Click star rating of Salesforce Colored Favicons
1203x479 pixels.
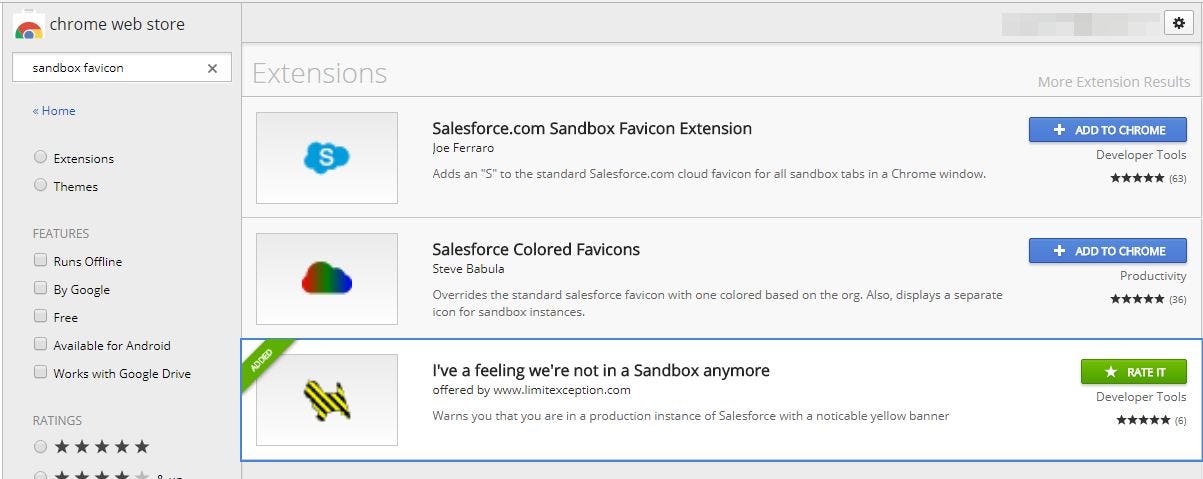pyautogui.click(x=1139, y=299)
